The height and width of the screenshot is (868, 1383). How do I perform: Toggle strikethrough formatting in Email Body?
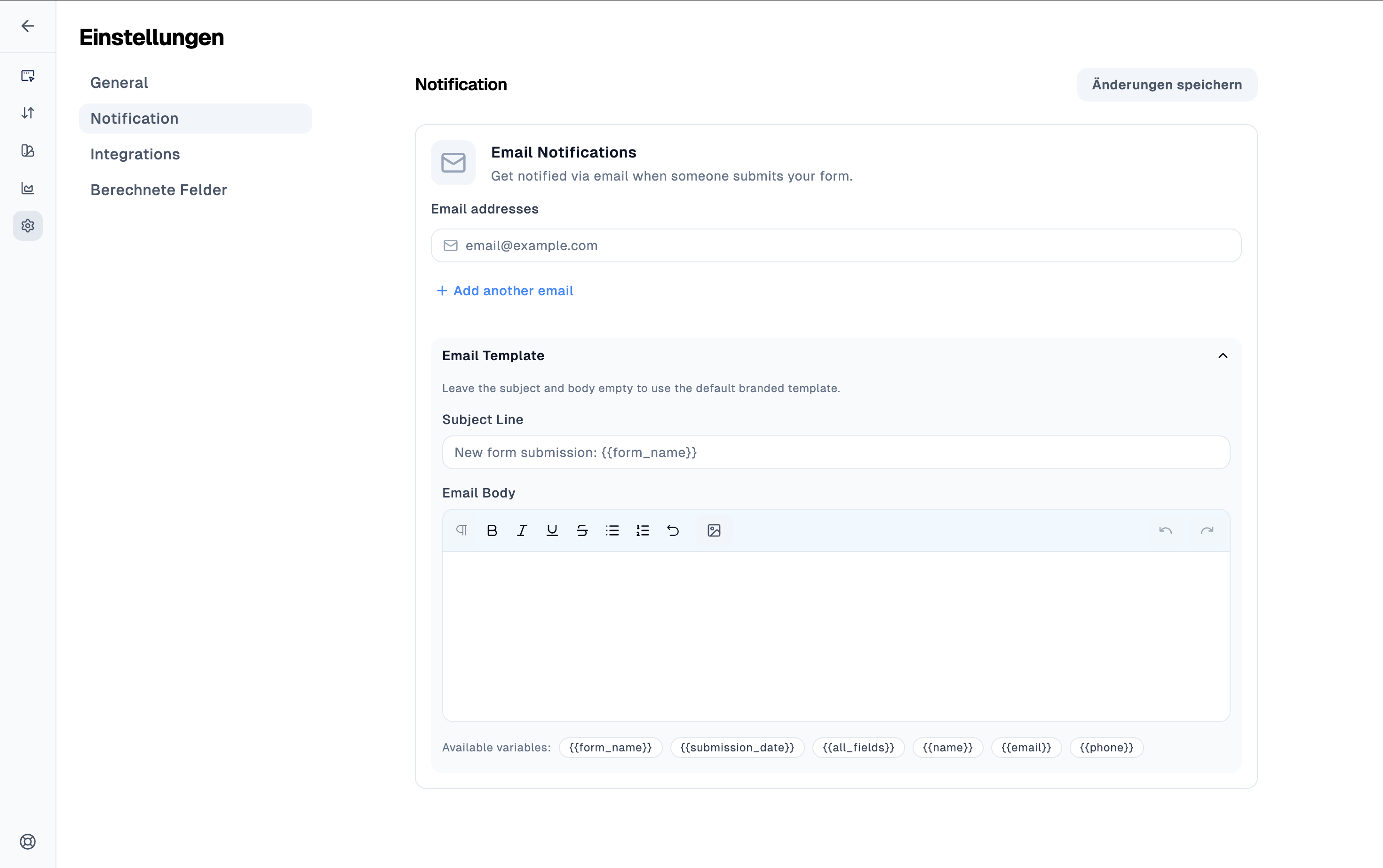click(582, 530)
